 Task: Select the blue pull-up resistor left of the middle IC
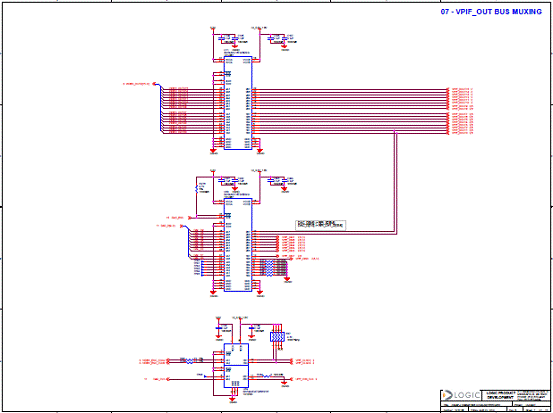coord(196,188)
